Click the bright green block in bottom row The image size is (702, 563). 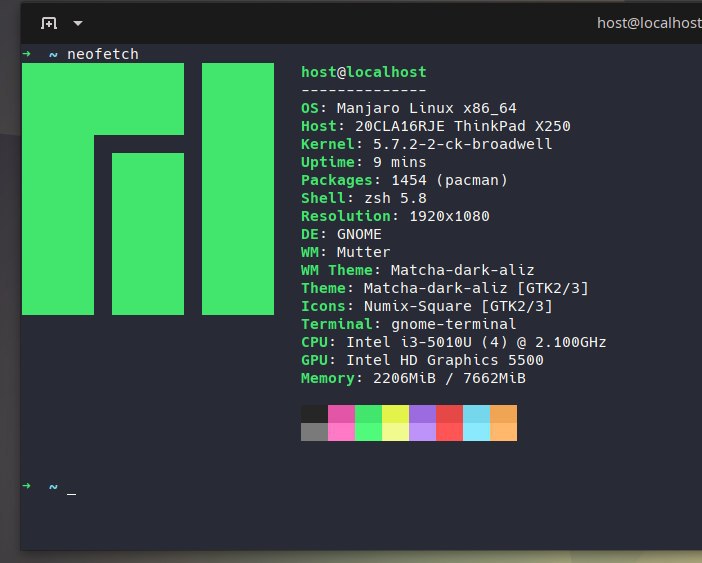click(x=368, y=432)
